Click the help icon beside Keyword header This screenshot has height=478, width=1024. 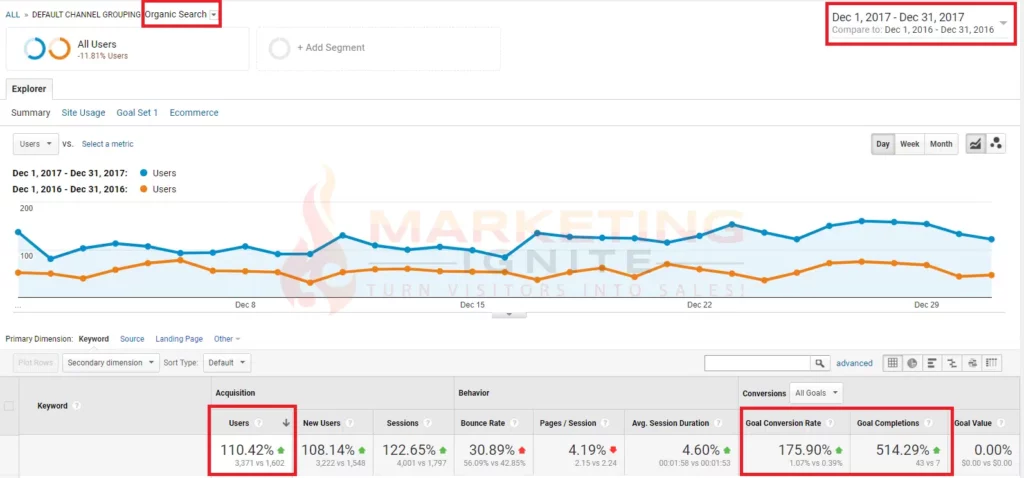77,406
